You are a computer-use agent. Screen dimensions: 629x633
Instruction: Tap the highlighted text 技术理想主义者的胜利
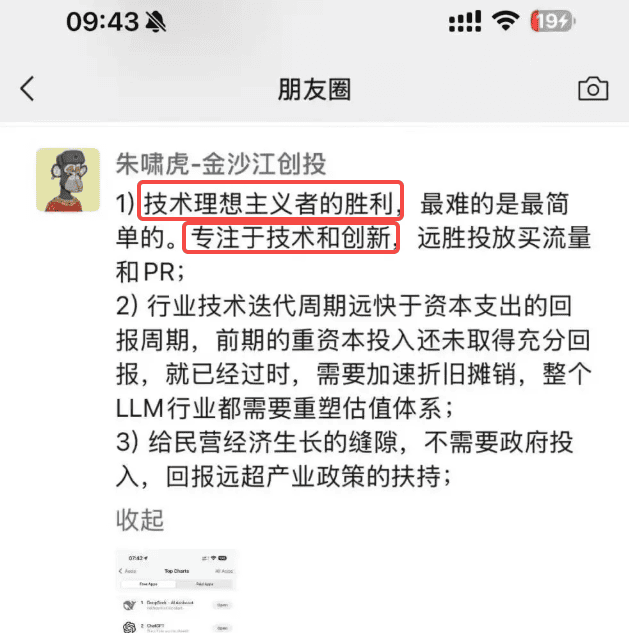269,203
